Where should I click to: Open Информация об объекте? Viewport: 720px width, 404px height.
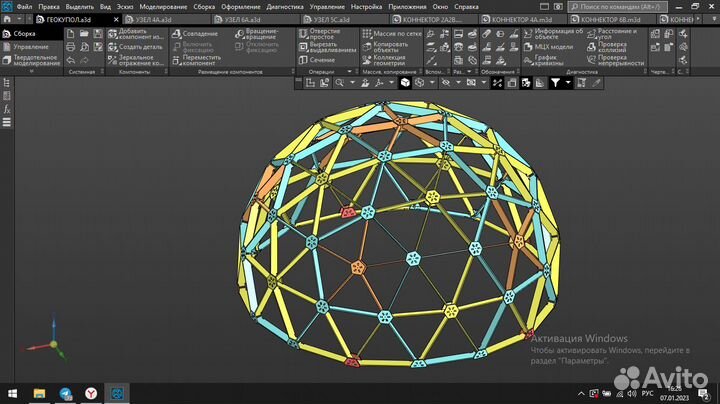553,34
